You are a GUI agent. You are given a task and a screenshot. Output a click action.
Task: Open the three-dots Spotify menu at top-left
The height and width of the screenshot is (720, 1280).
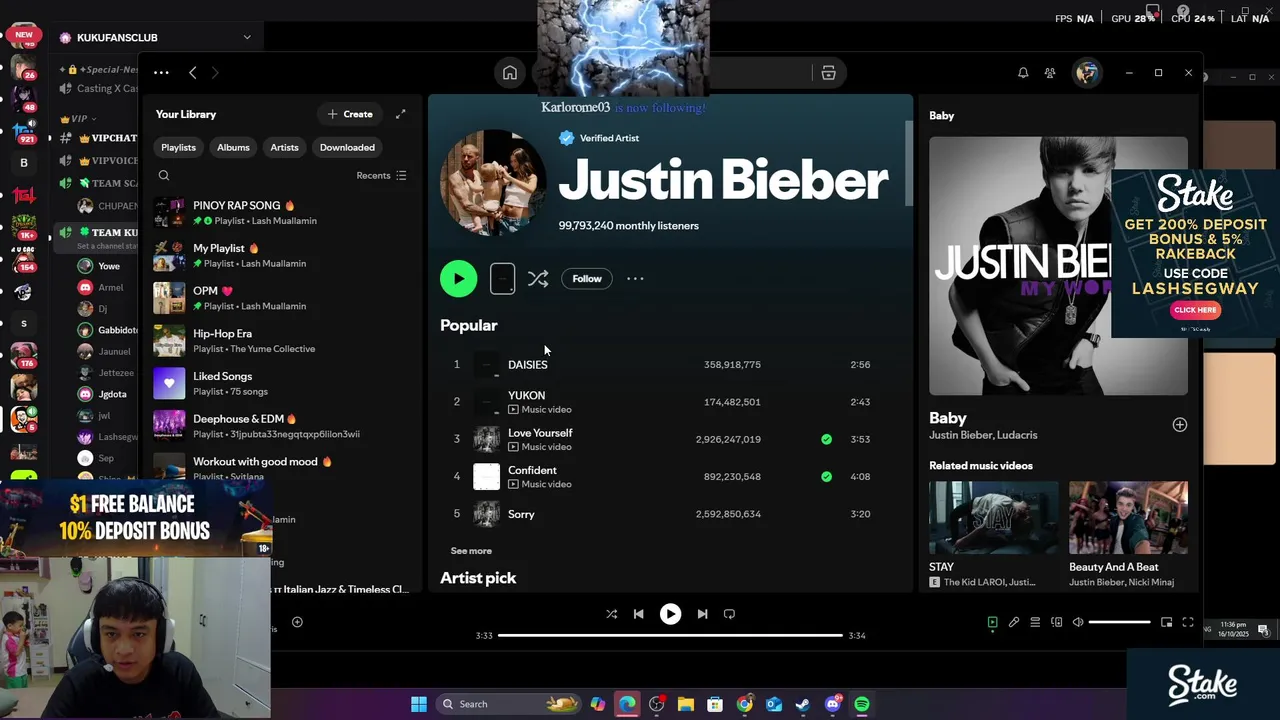pyautogui.click(x=161, y=73)
